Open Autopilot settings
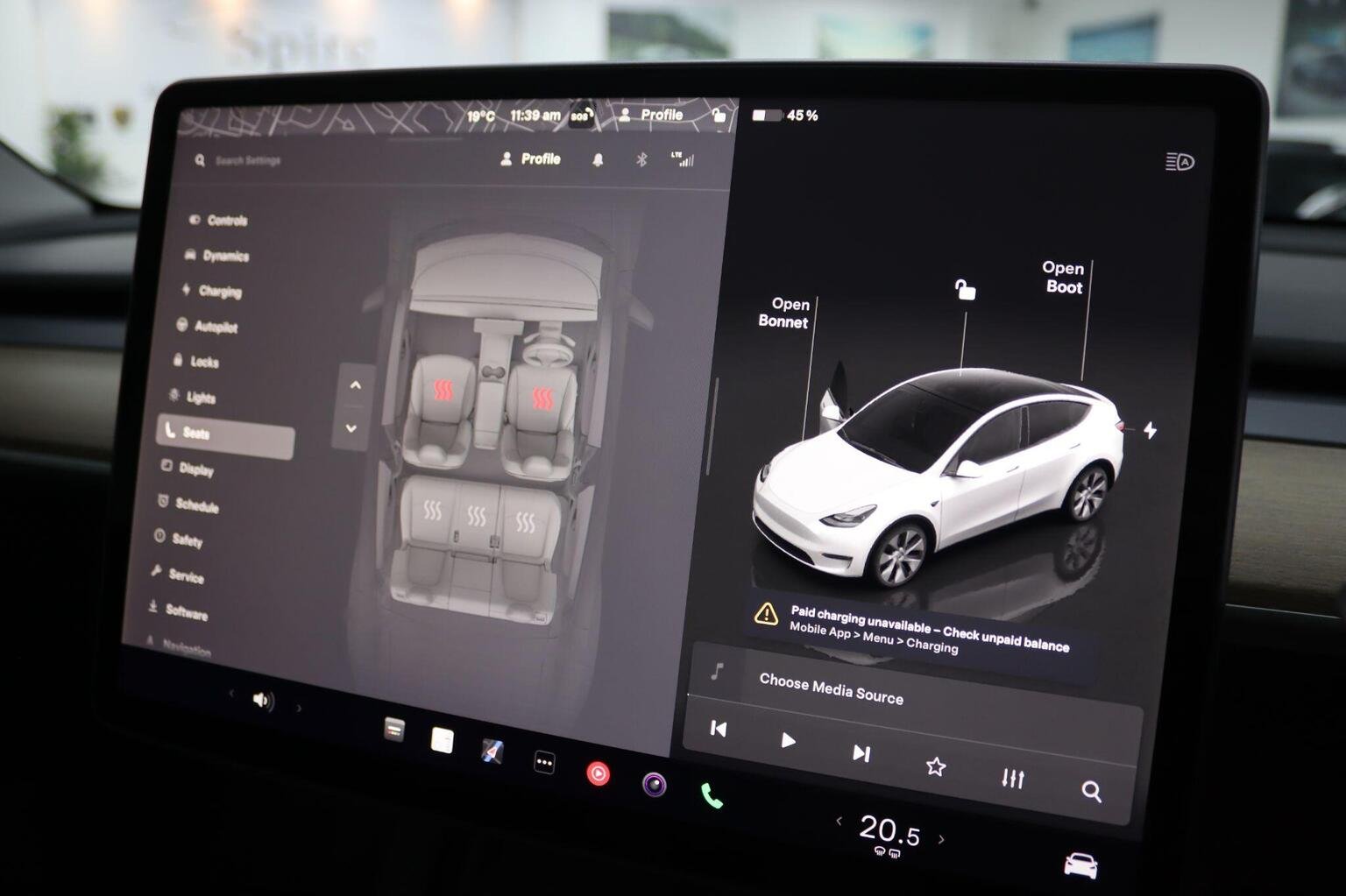The height and width of the screenshot is (896, 1346). coord(207,326)
